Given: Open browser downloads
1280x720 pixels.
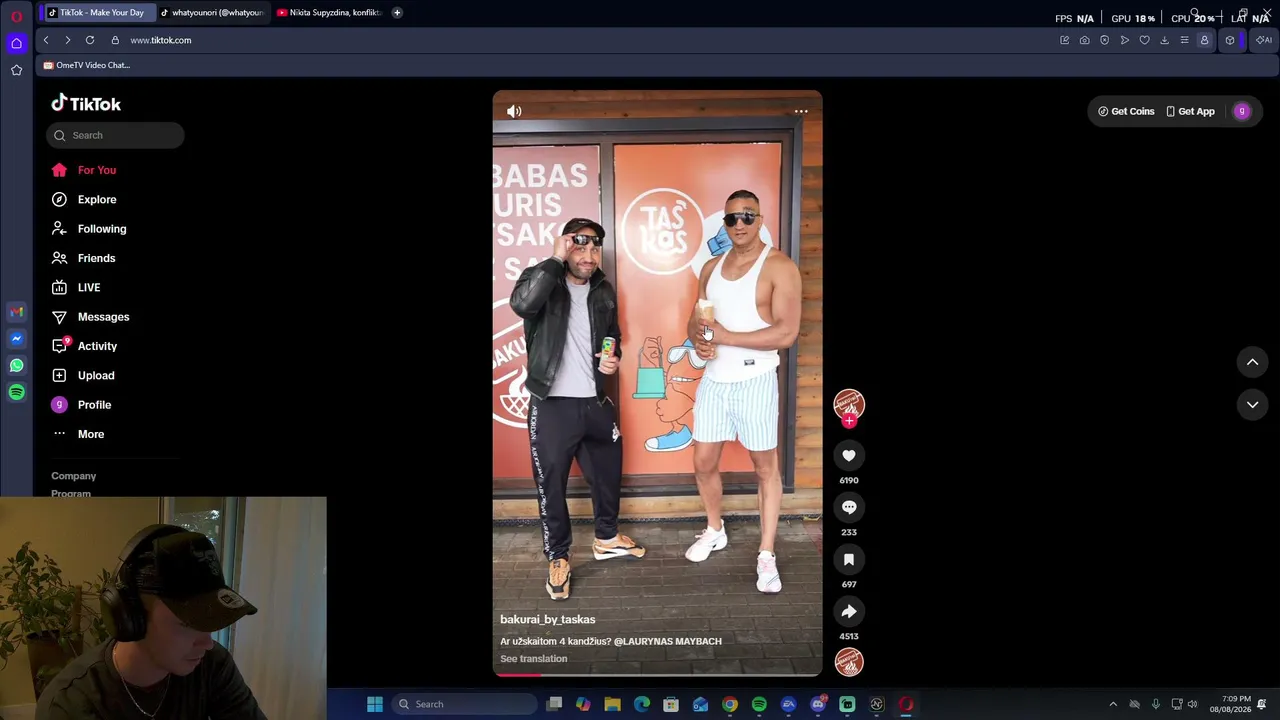Looking at the screenshot, I should [1164, 40].
